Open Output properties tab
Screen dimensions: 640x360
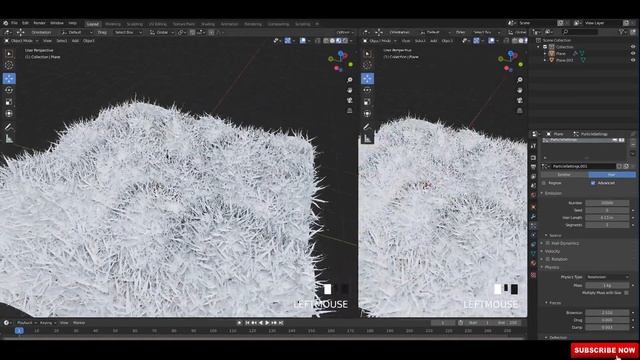pos(533,167)
